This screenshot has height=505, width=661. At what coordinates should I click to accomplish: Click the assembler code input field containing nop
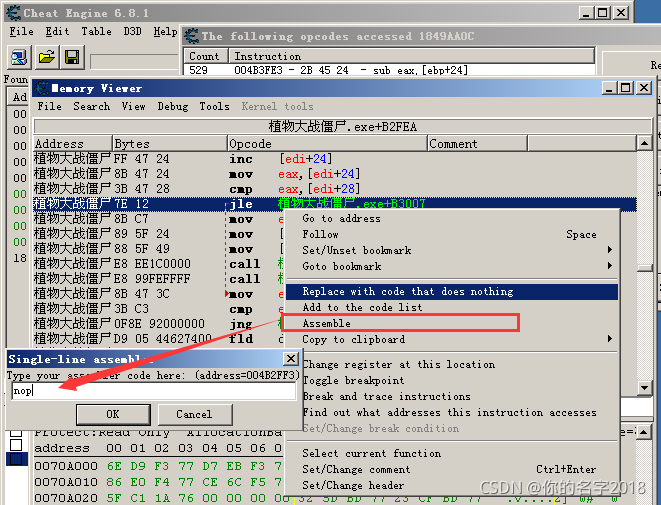153,391
